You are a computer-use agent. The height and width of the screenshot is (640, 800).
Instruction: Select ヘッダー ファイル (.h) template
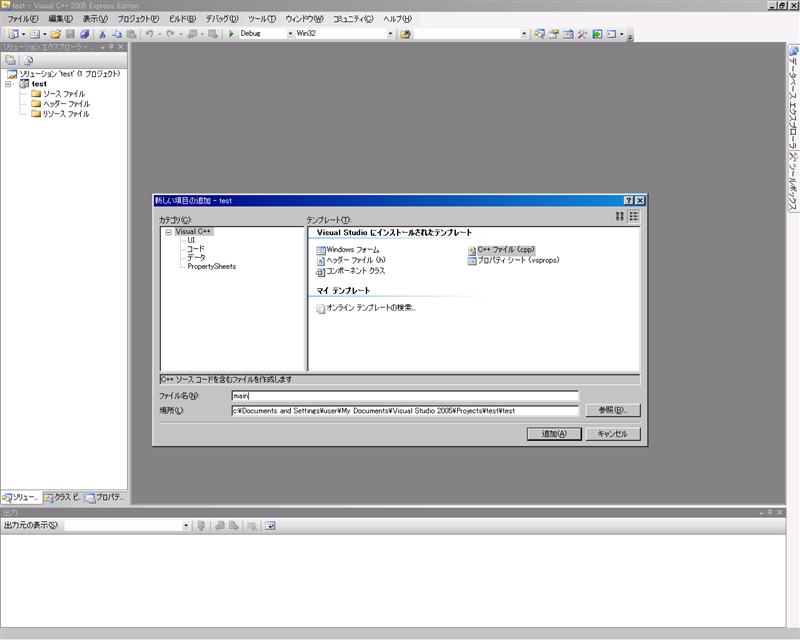pyautogui.click(x=351, y=260)
